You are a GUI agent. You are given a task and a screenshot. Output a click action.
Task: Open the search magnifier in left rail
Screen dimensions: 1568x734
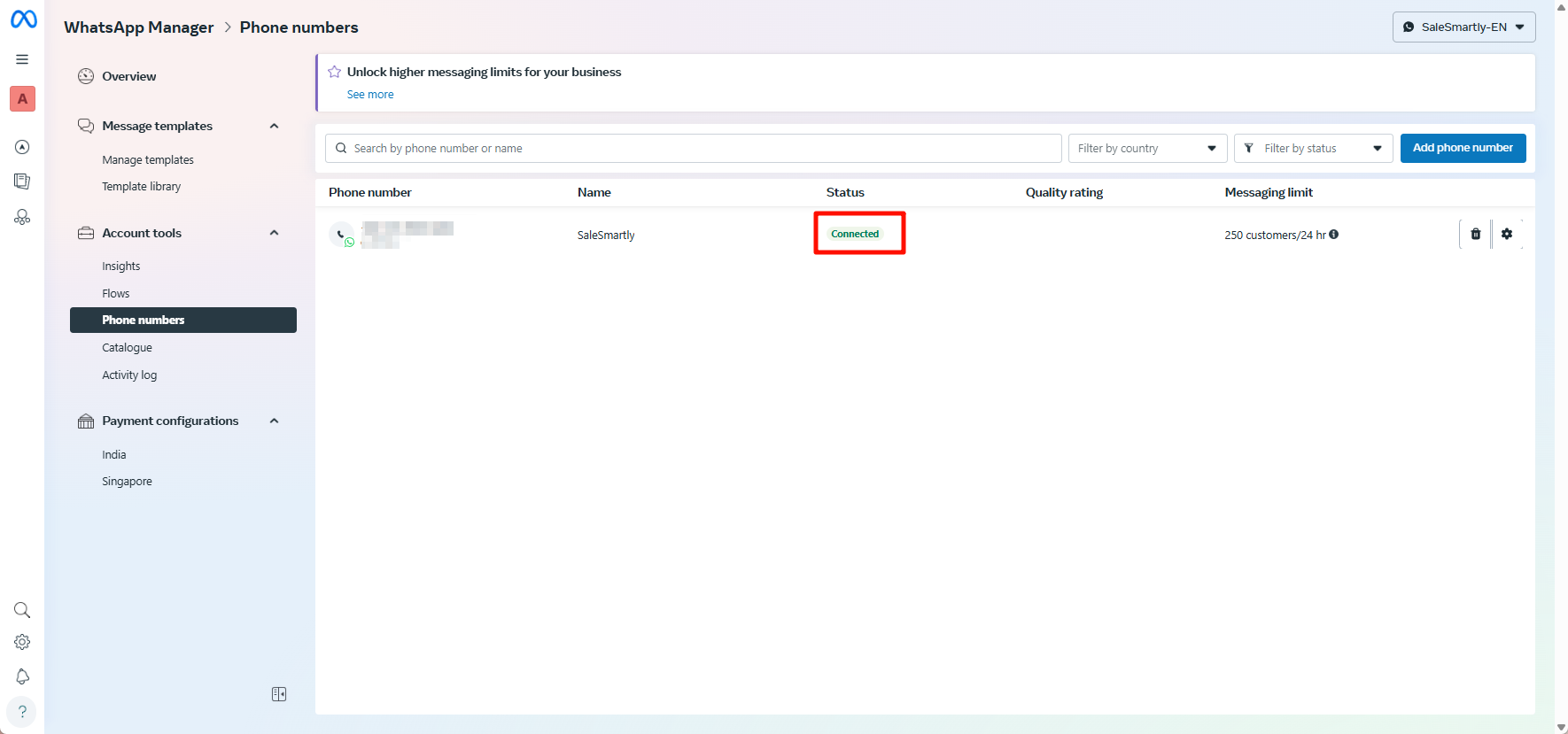[x=22, y=610]
